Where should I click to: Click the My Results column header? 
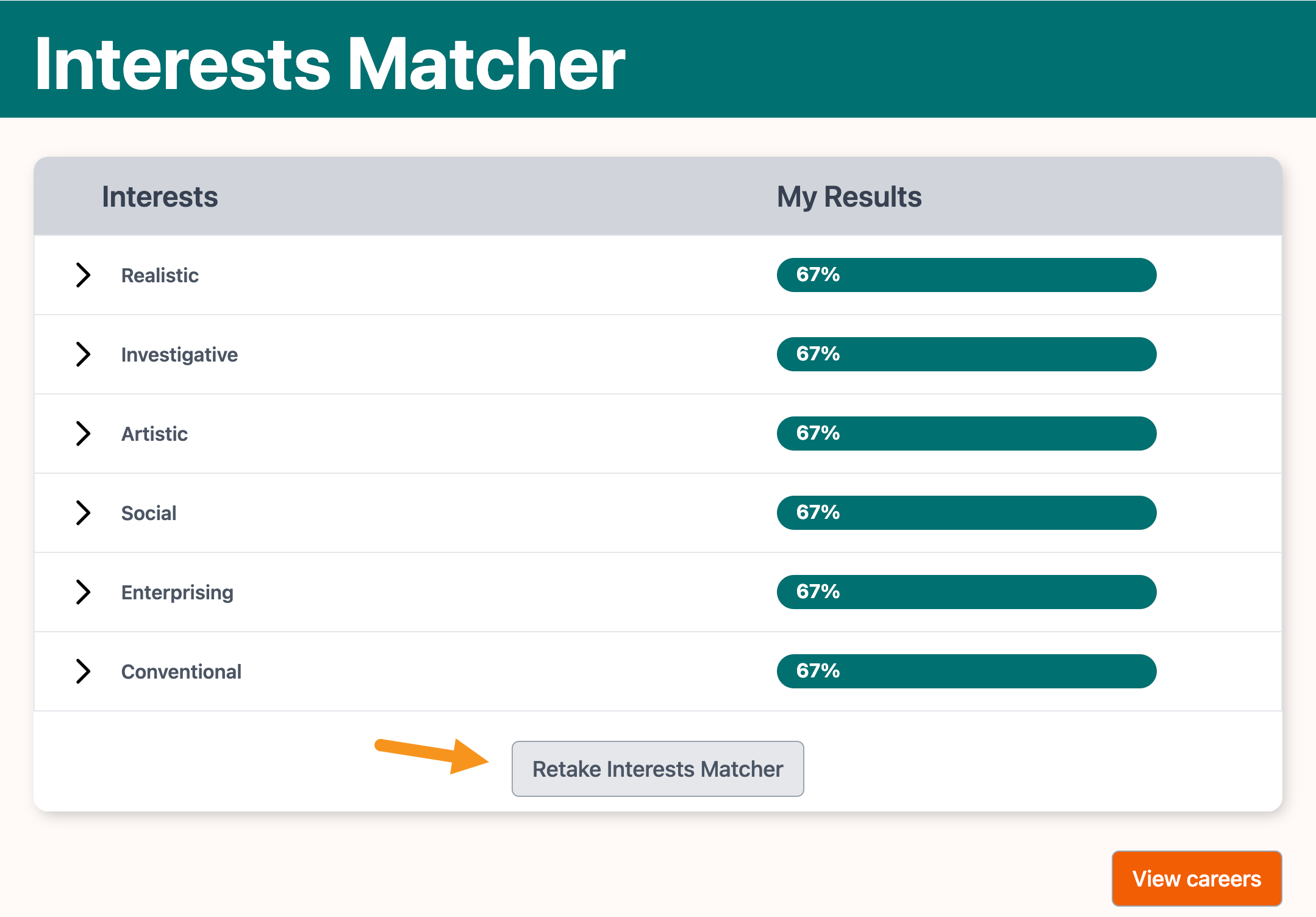849,197
